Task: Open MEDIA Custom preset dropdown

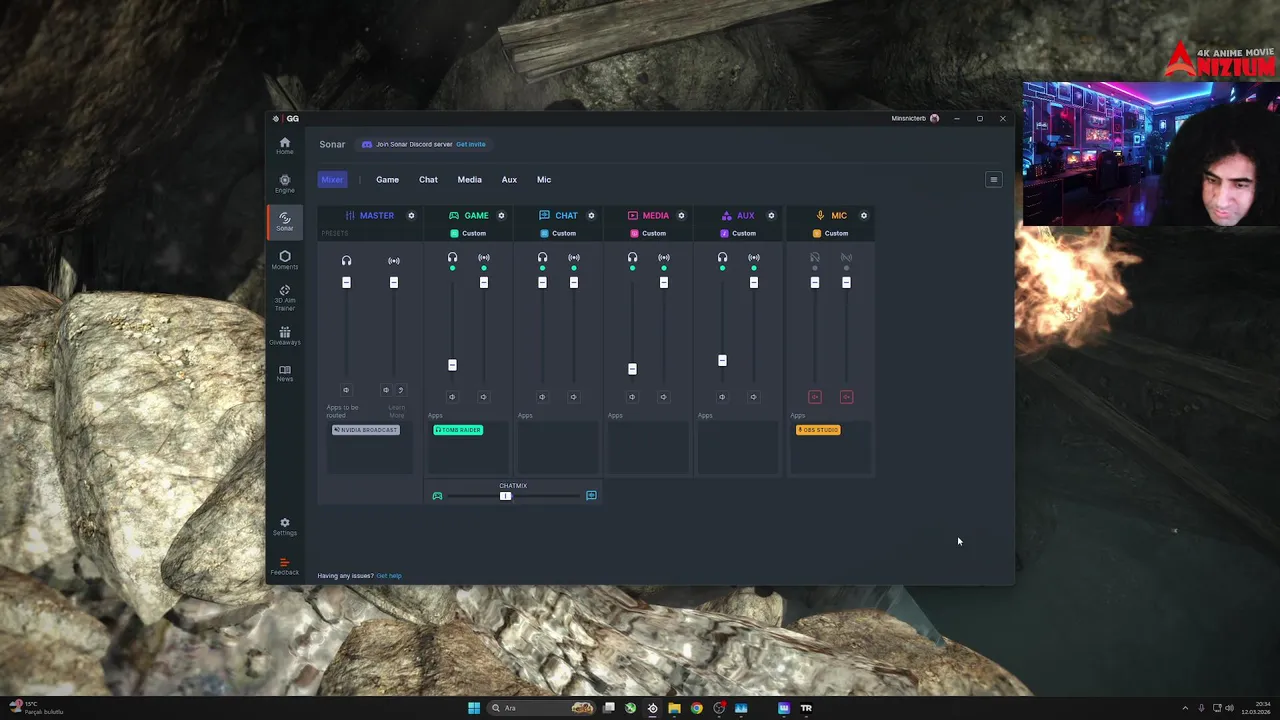Action: point(648,233)
